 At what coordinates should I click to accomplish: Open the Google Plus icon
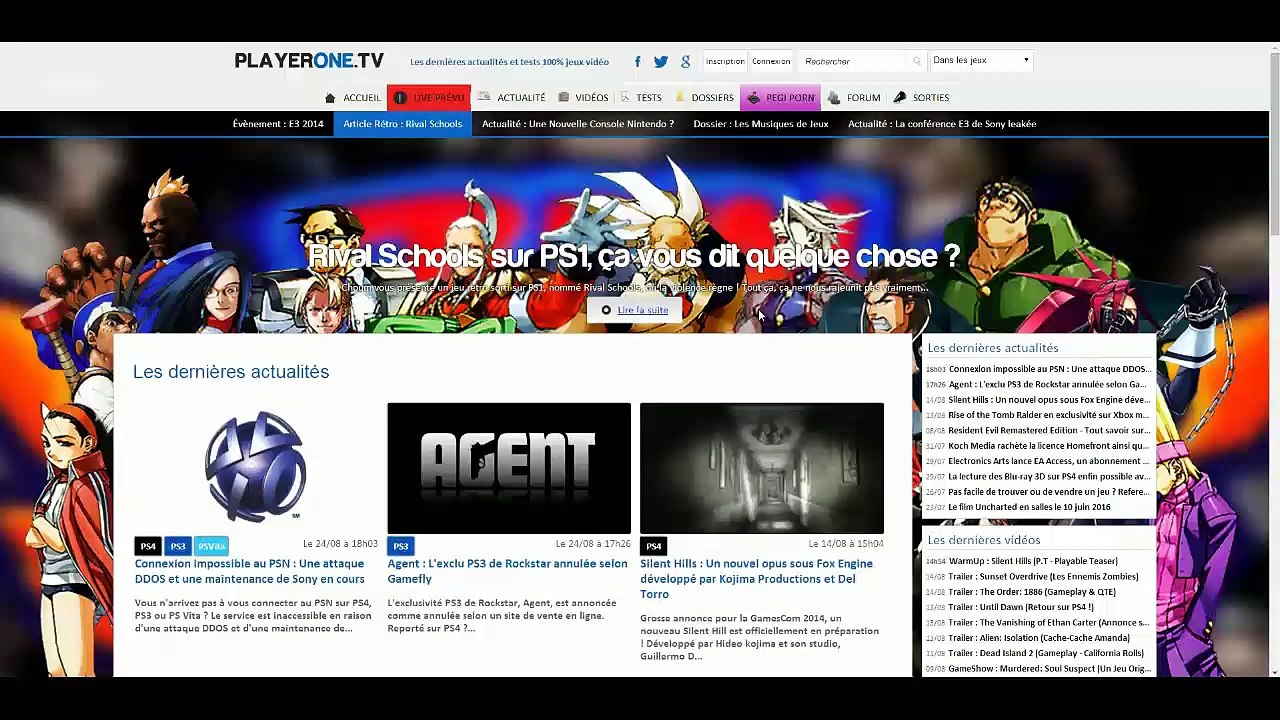[x=685, y=62]
